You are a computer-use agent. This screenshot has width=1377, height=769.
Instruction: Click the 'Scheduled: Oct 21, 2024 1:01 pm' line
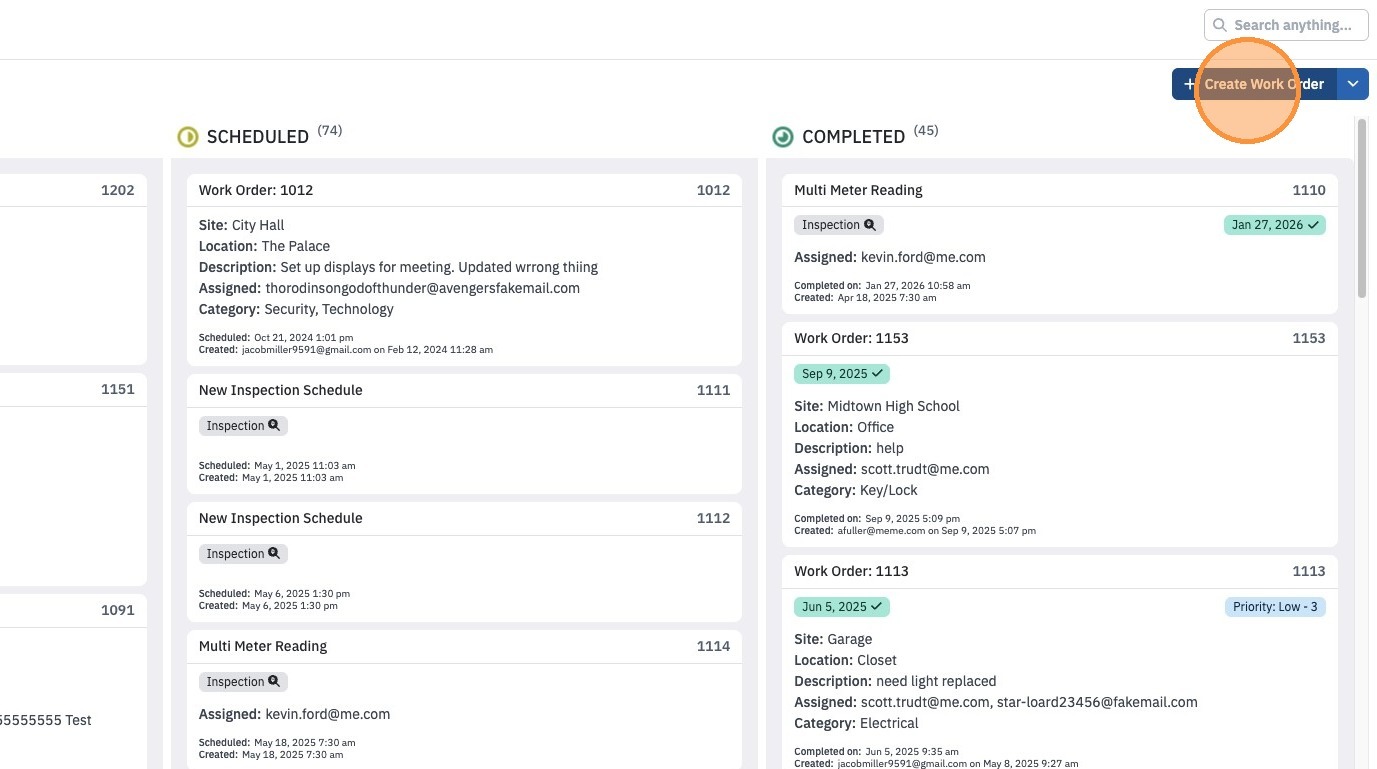[276, 338]
